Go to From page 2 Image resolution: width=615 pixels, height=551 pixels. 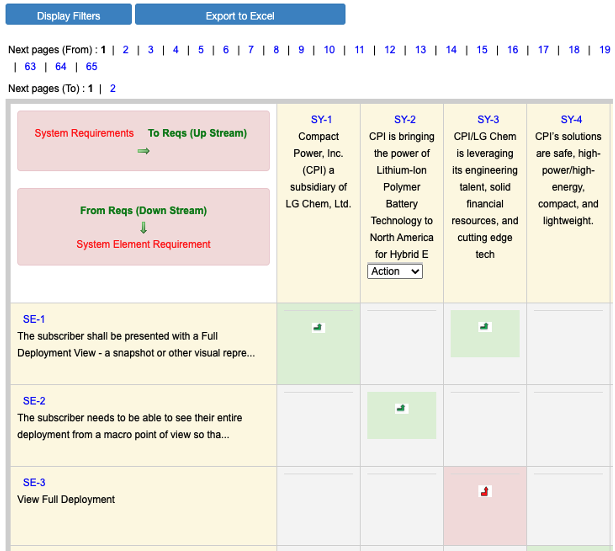tap(126, 50)
